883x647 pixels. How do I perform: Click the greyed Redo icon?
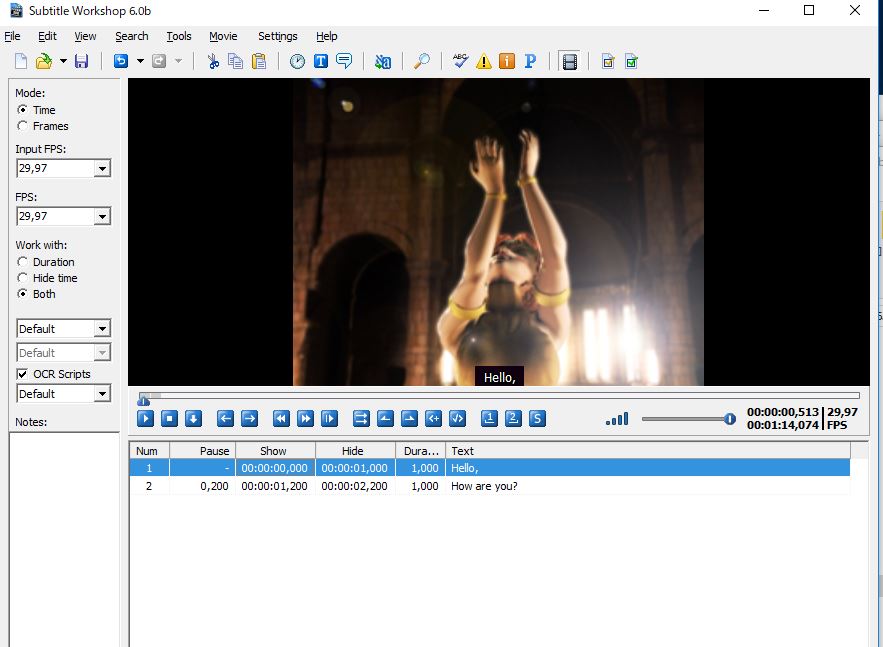(x=159, y=61)
